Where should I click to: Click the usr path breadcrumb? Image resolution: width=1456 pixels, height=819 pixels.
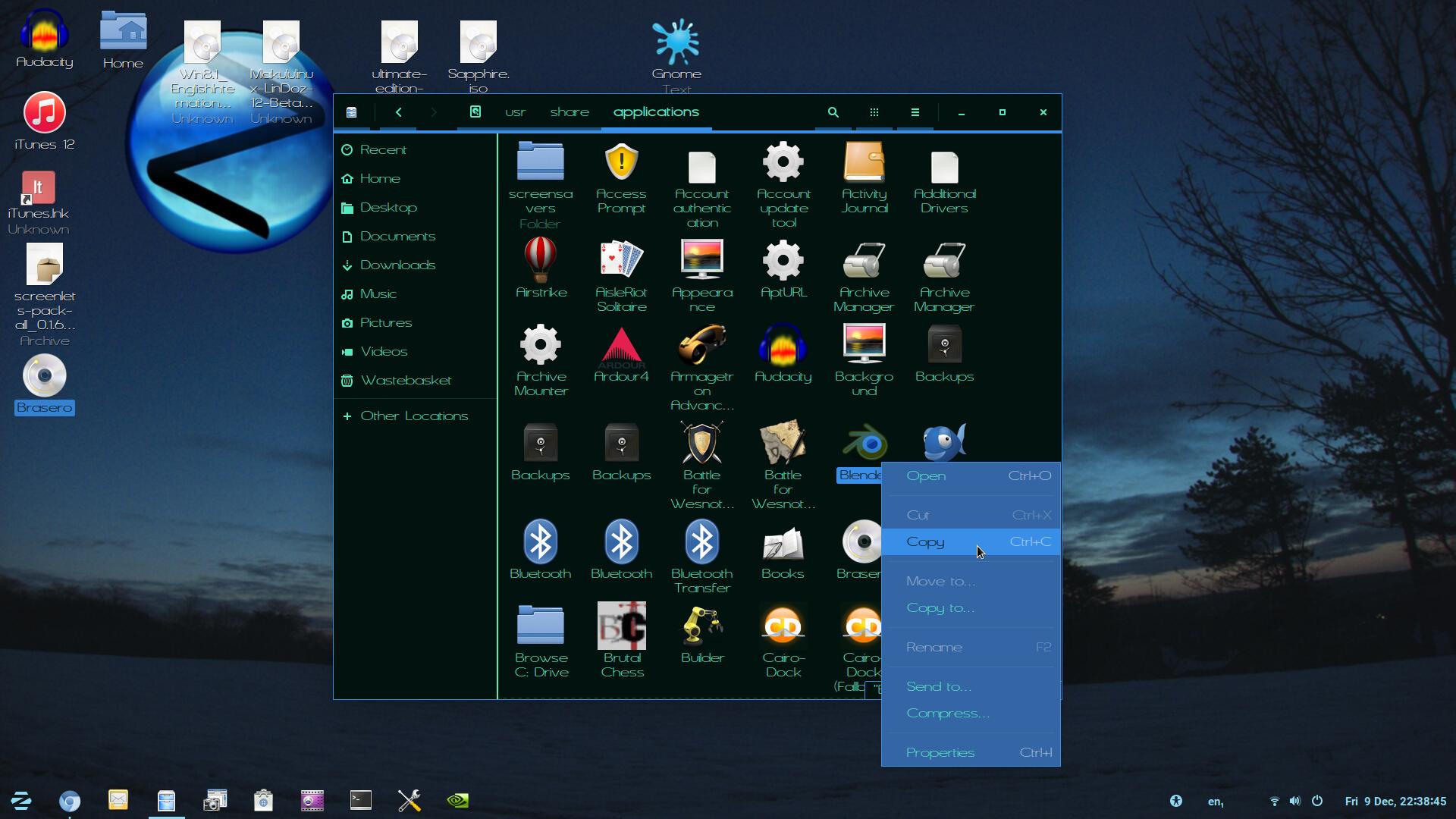516,112
